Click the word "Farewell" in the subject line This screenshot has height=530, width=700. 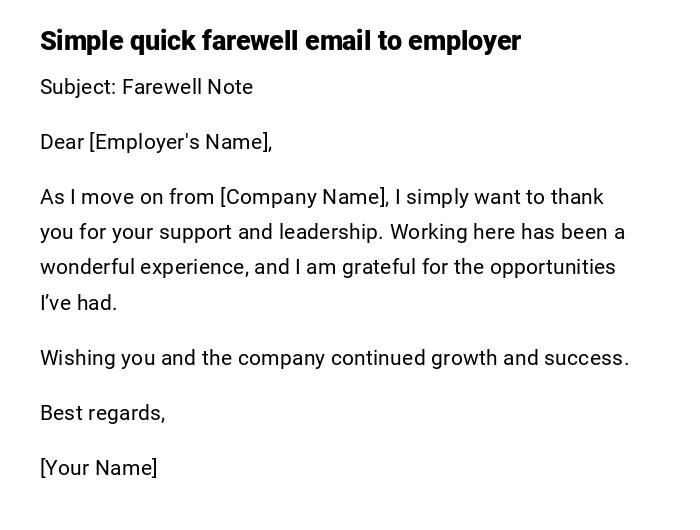162,87
